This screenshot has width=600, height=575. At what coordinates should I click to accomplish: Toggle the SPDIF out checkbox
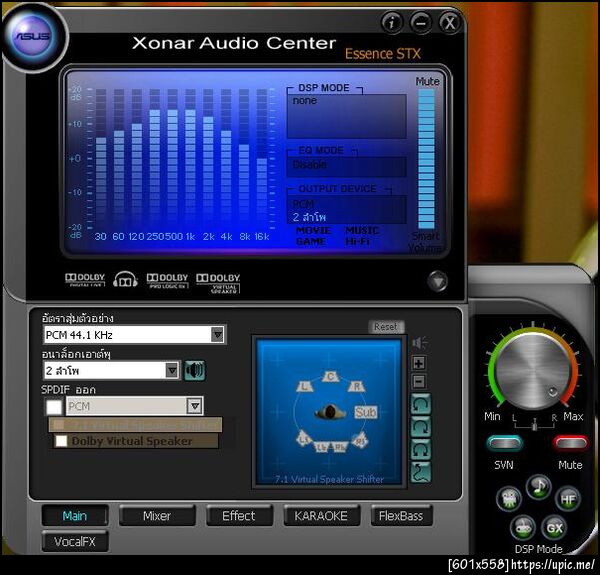(x=54, y=406)
